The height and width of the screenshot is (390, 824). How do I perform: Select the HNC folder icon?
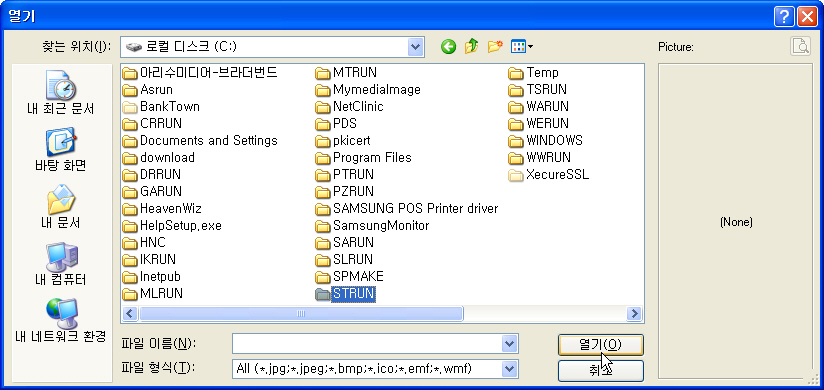pyautogui.click(x=129, y=243)
